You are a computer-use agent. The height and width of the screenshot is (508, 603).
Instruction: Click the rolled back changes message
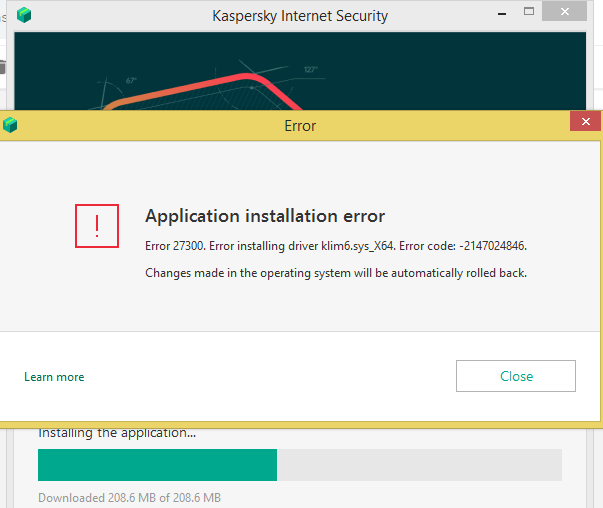pyautogui.click(x=336, y=273)
